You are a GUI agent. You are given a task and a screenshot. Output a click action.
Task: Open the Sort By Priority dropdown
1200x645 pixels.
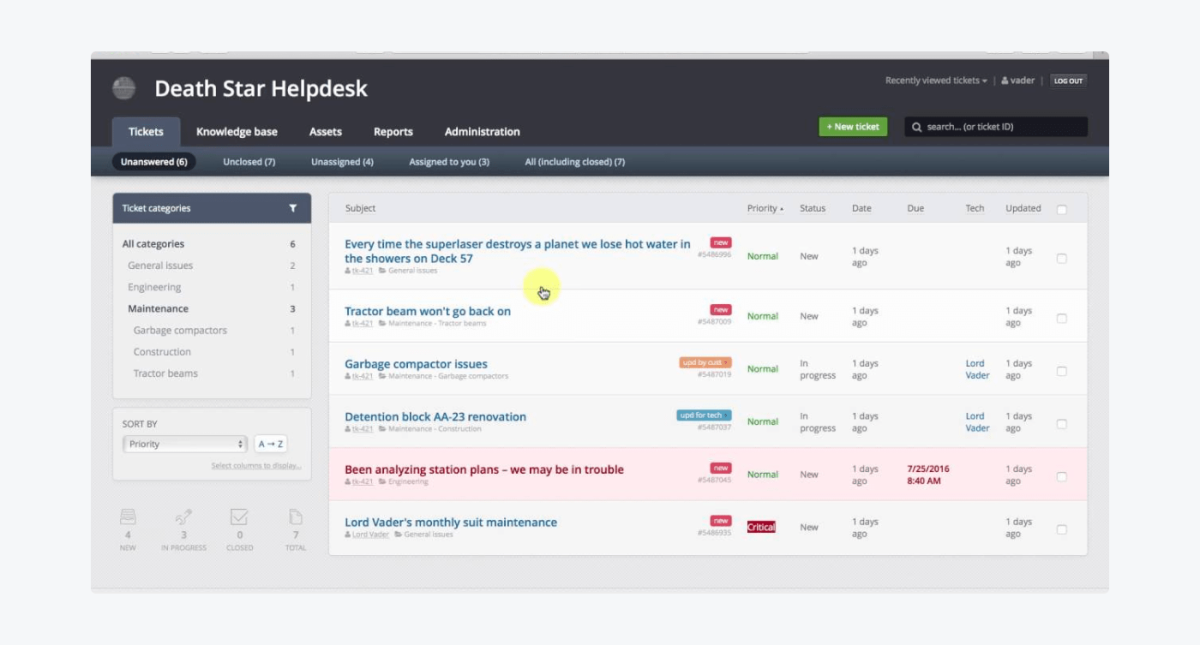[184, 444]
